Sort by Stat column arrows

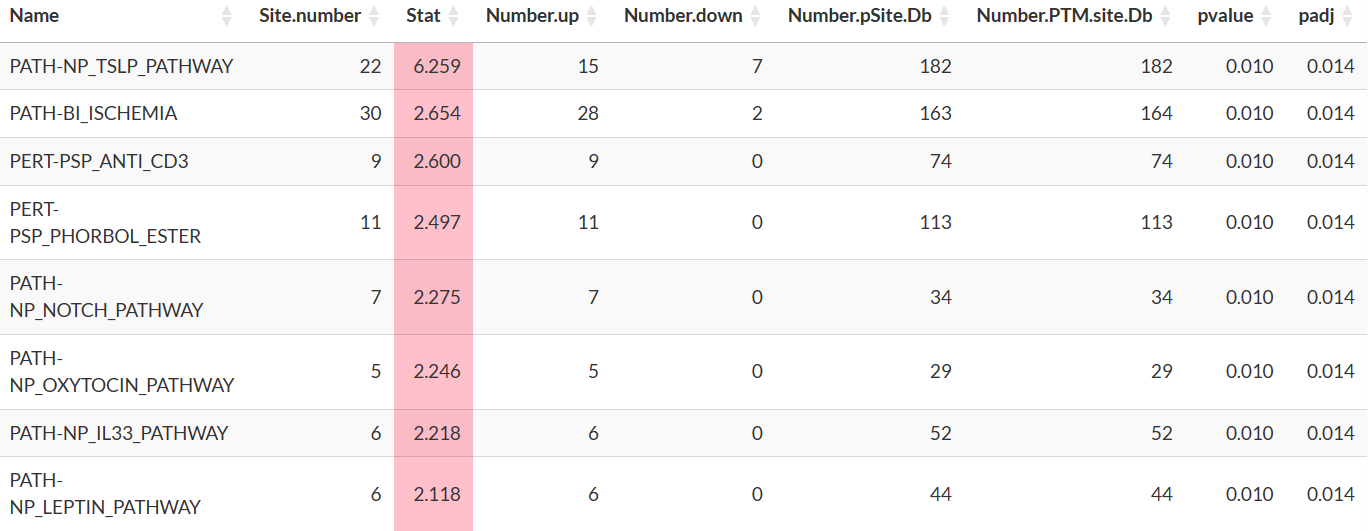click(x=453, y=16)
